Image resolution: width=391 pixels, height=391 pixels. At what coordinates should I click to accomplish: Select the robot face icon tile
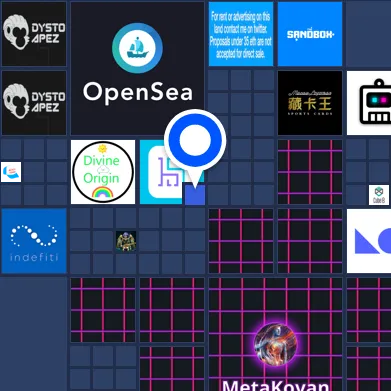[x=369, y=103]
